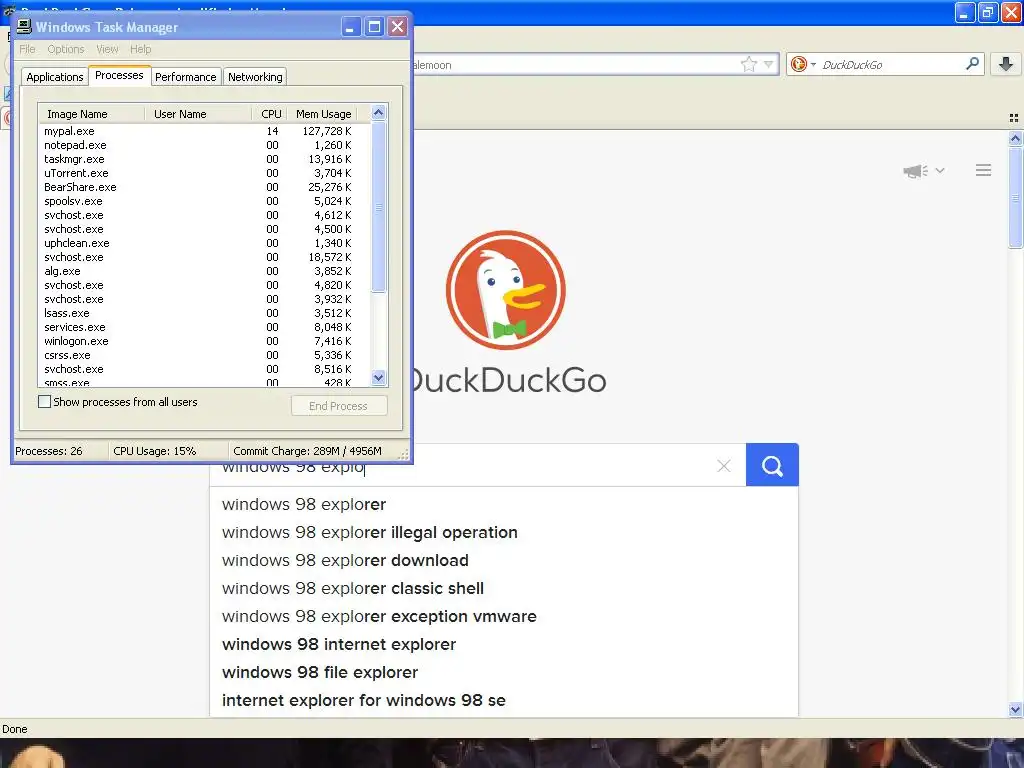The image size is (1024, 768).
Task: Select the Processes tab
Action: coord(119,75)
